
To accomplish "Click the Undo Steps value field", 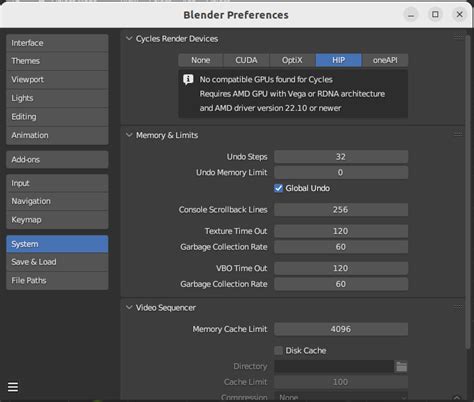I will click(341, 157).
